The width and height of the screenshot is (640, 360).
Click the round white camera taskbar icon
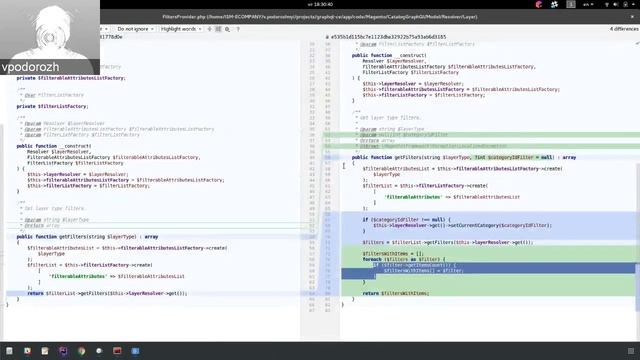pos(99,351)
